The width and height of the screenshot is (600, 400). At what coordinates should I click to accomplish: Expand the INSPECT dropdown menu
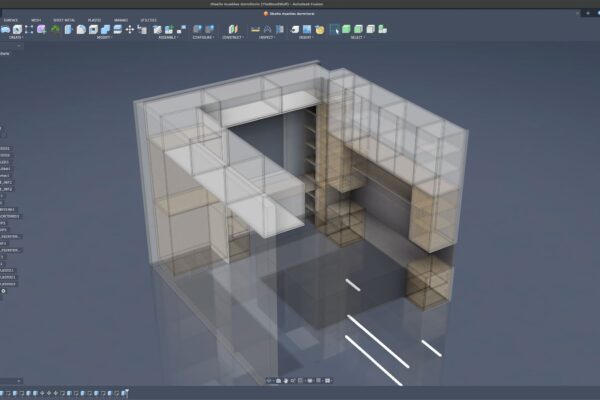(267, 38)
